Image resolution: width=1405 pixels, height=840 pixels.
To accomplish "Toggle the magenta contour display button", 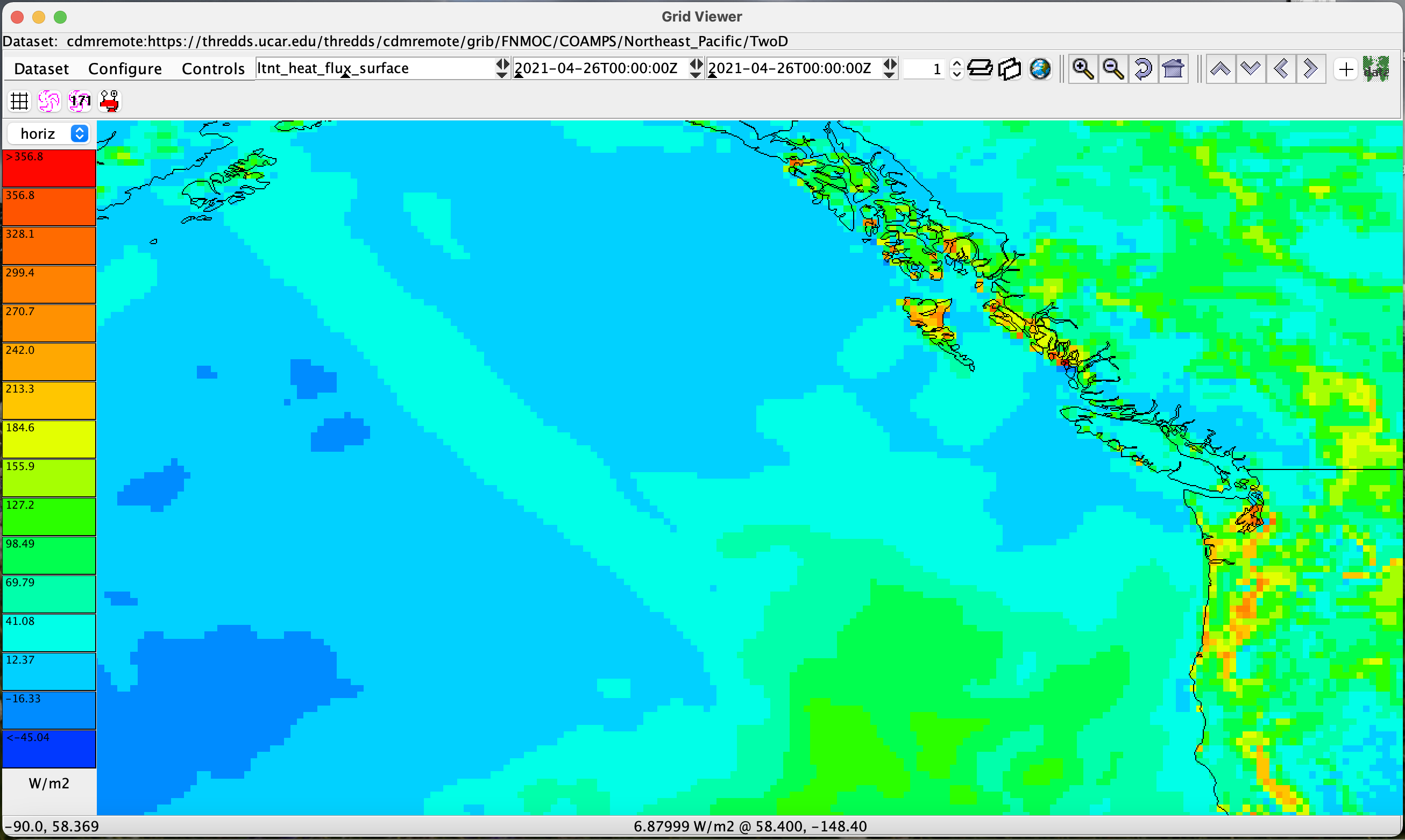I will [49, 101].
